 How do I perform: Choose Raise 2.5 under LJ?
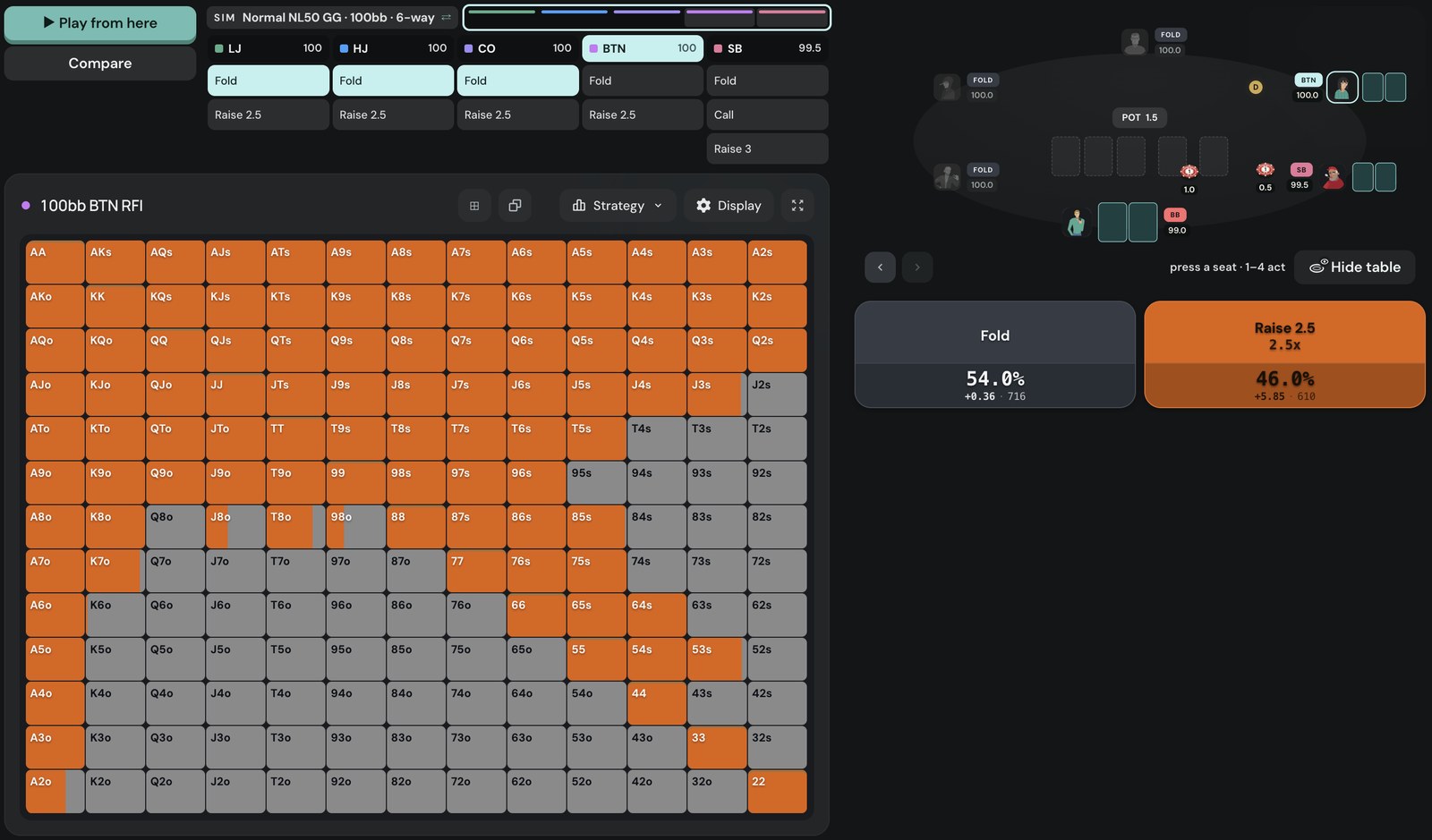[268, 115]
